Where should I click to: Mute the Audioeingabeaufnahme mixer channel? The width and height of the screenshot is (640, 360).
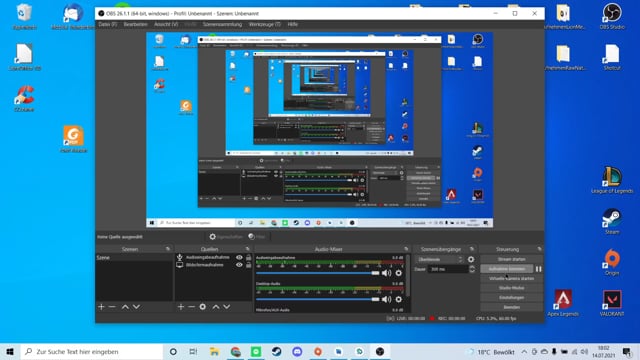(x=386, y=273)
